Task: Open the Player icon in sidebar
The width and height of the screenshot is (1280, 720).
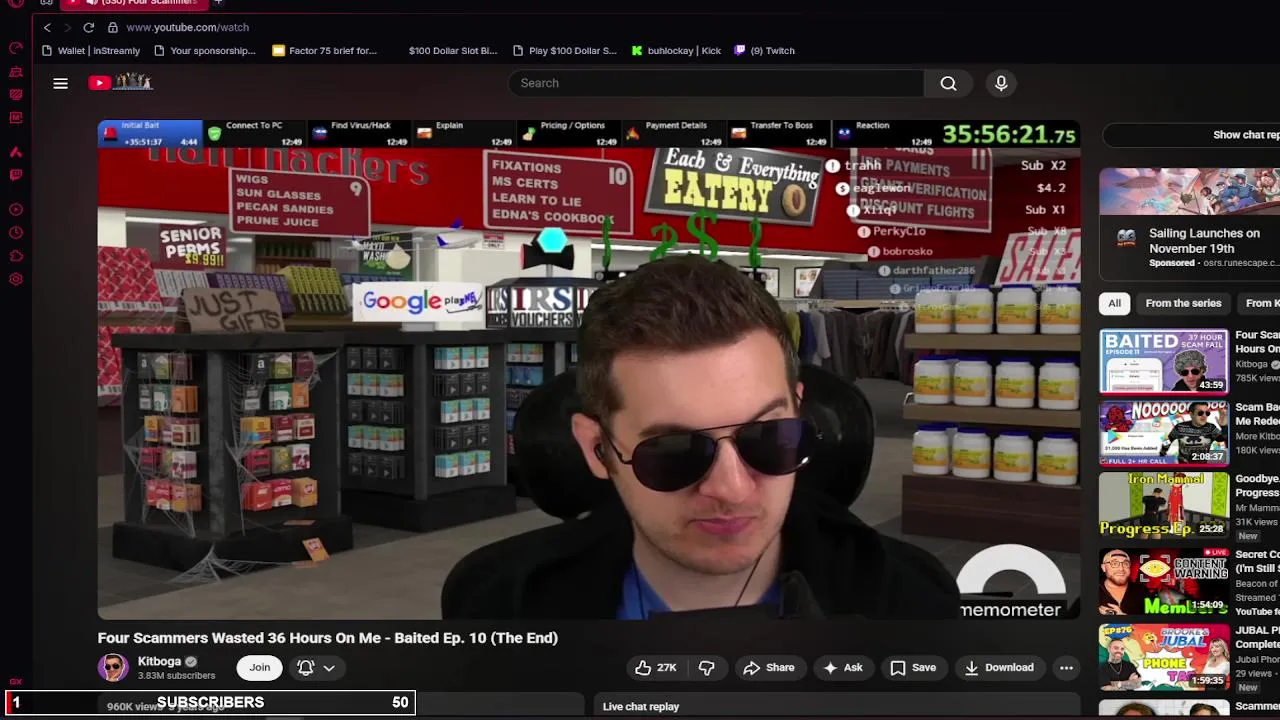Action: tap(16, 210)
